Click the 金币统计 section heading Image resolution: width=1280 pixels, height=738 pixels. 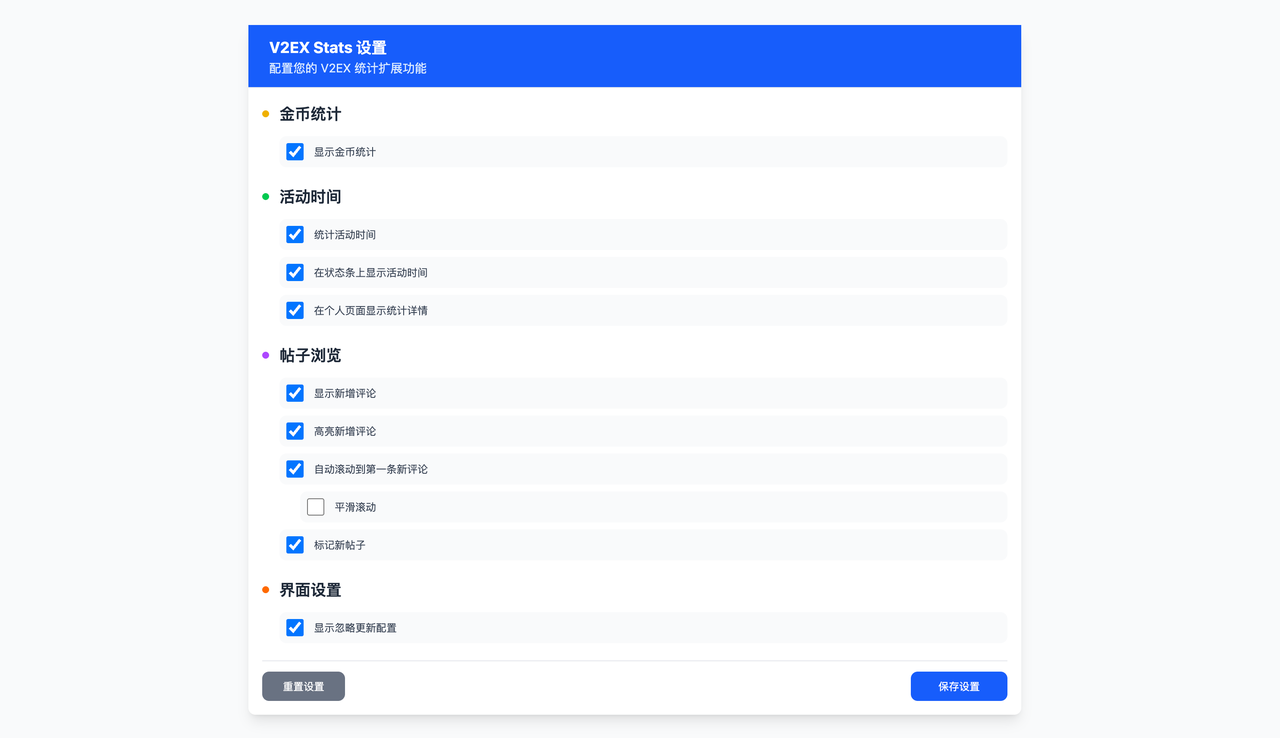310,114
